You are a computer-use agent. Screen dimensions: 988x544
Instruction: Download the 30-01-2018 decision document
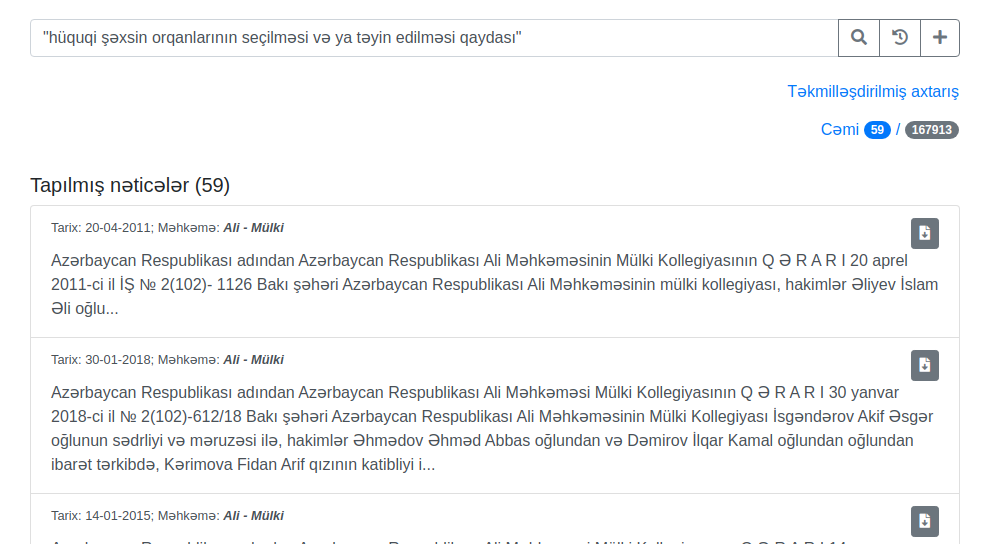coord(924,366)
